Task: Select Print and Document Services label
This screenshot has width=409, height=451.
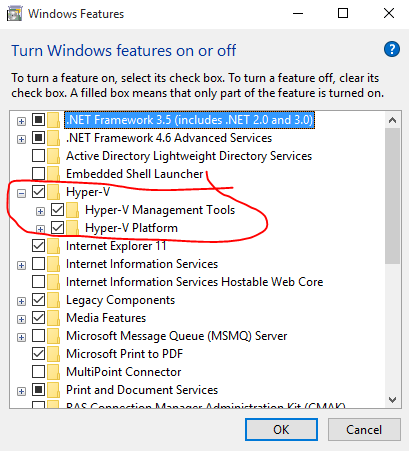Action: point(142,390)
